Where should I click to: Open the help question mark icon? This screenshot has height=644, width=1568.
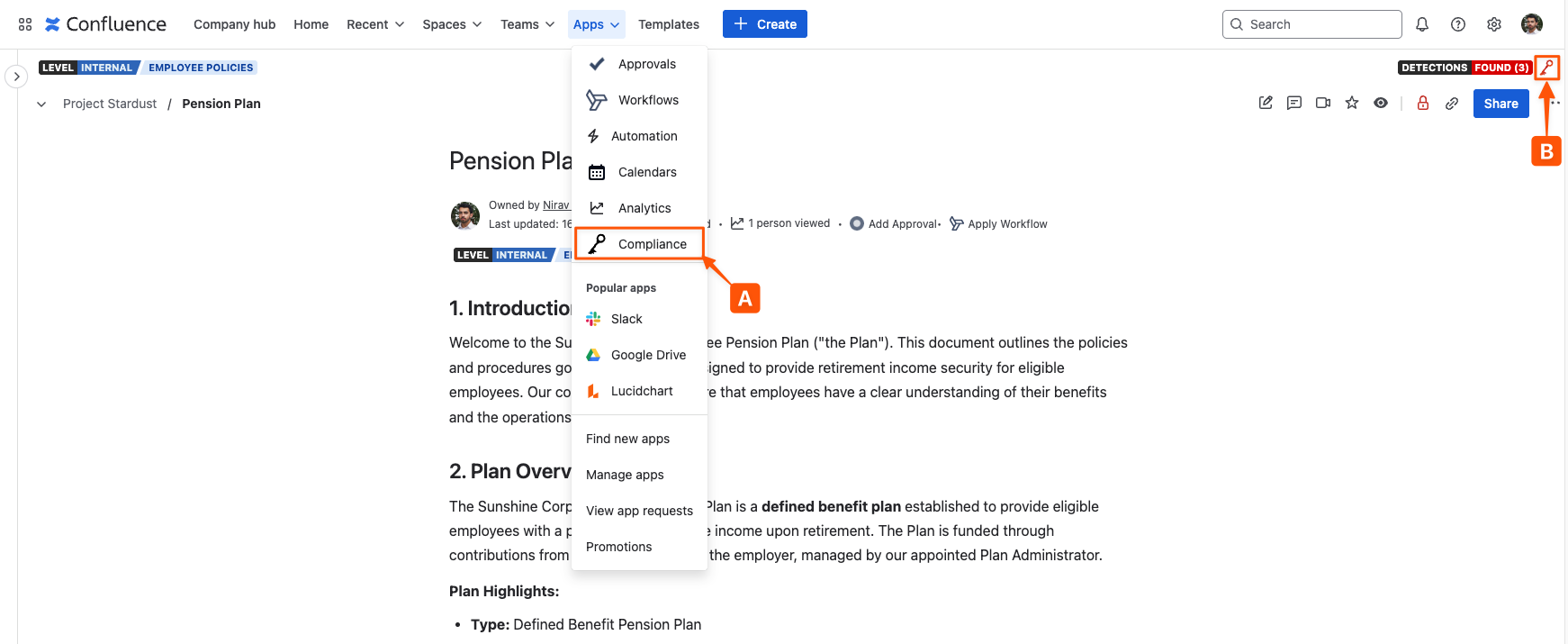[1458, 24]
